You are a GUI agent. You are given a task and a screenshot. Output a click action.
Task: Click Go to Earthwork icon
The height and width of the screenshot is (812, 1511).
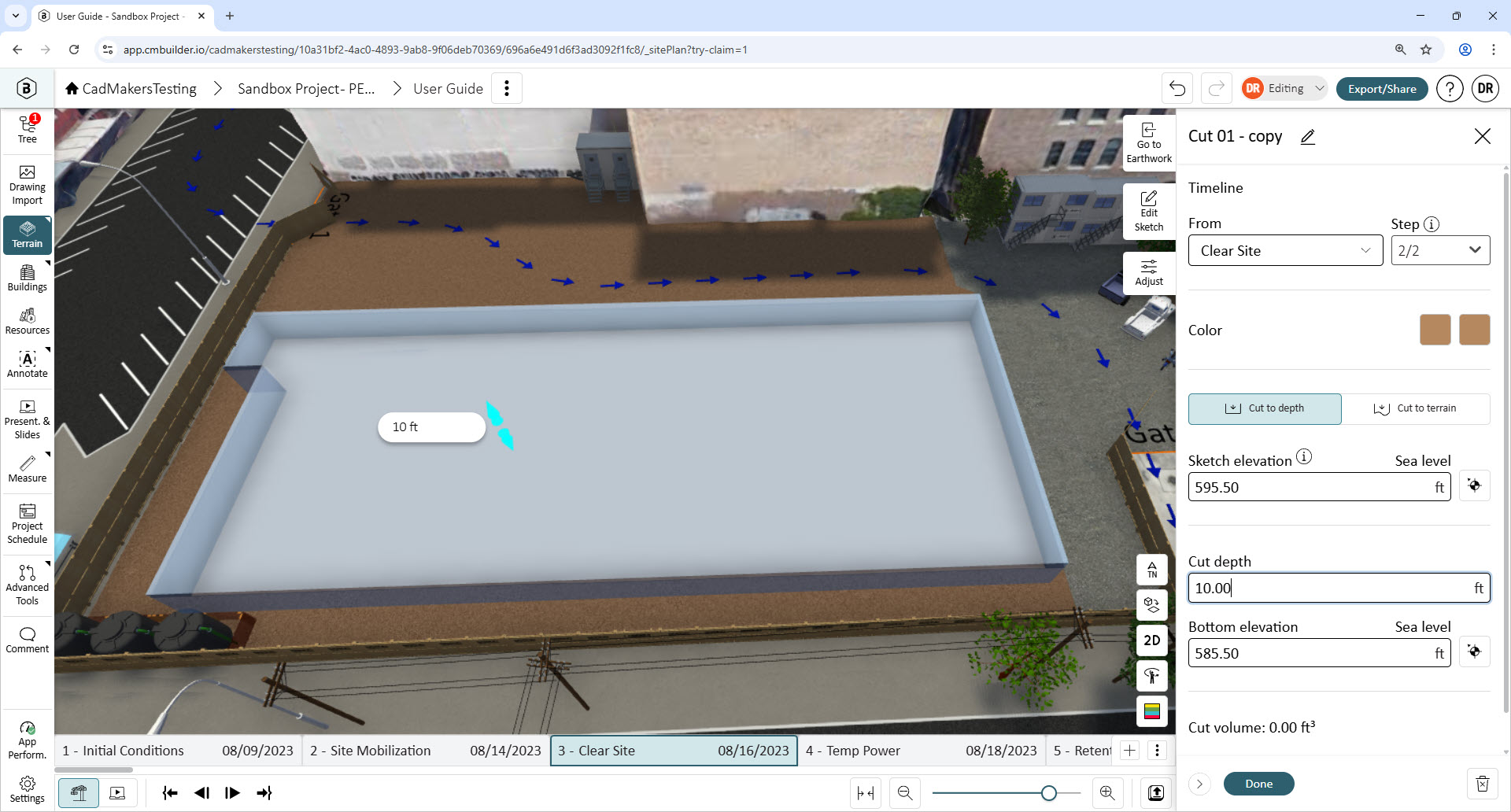(x=1149, y=143)
